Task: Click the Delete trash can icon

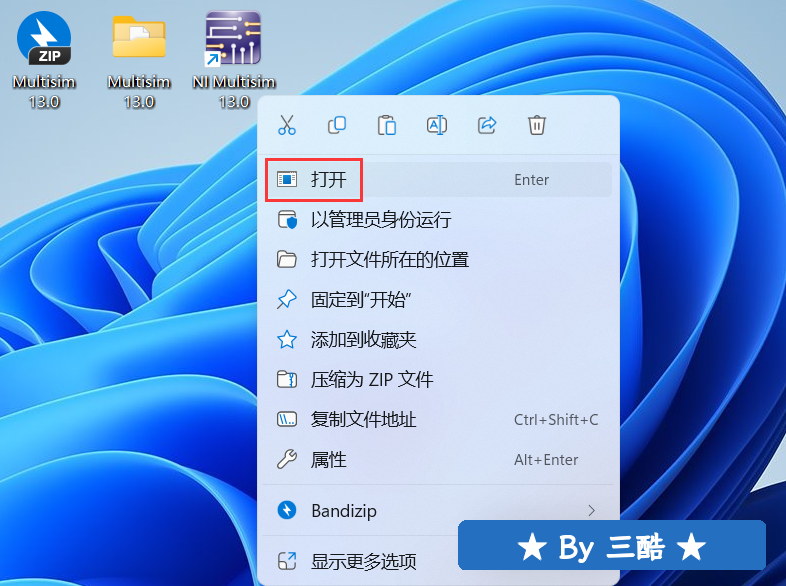Action: click(536, 125)
